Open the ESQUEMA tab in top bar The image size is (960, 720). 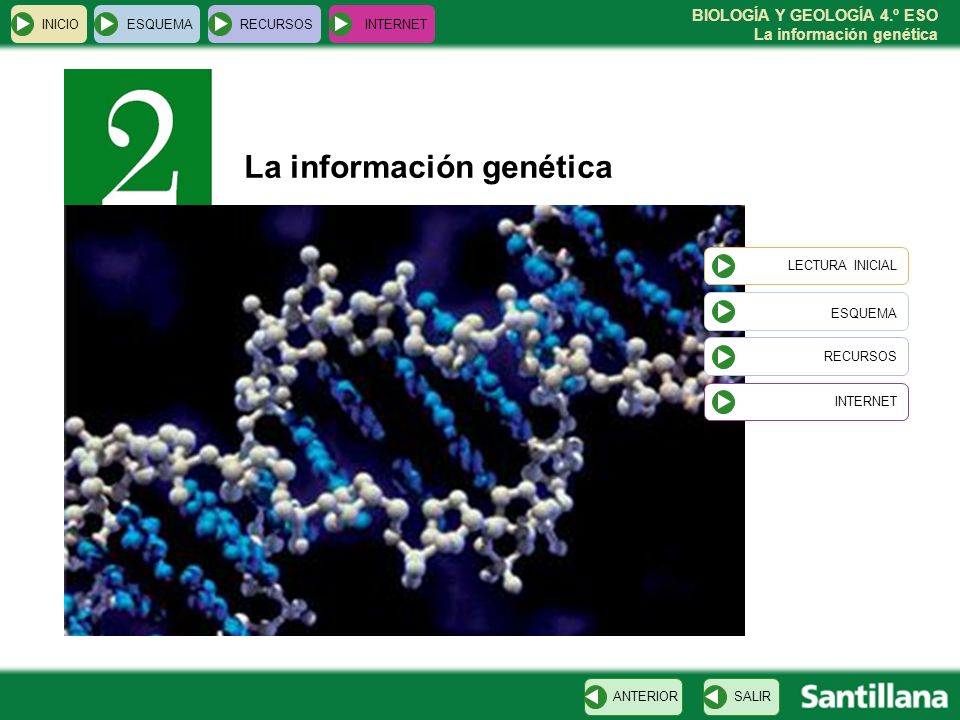click(x=147, y=24)
